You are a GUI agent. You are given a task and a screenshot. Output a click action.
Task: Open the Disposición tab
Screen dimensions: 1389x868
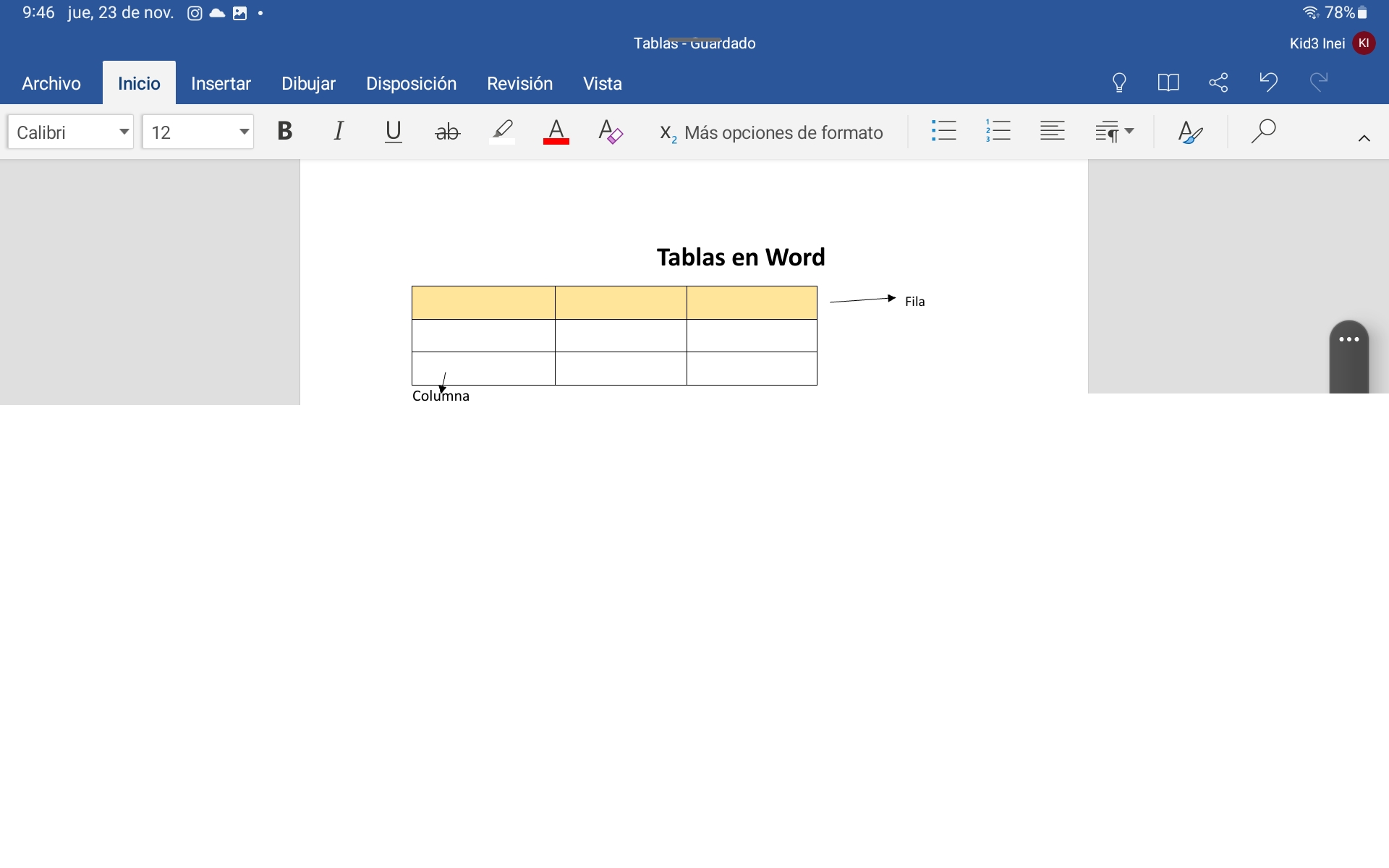(411, 84)
